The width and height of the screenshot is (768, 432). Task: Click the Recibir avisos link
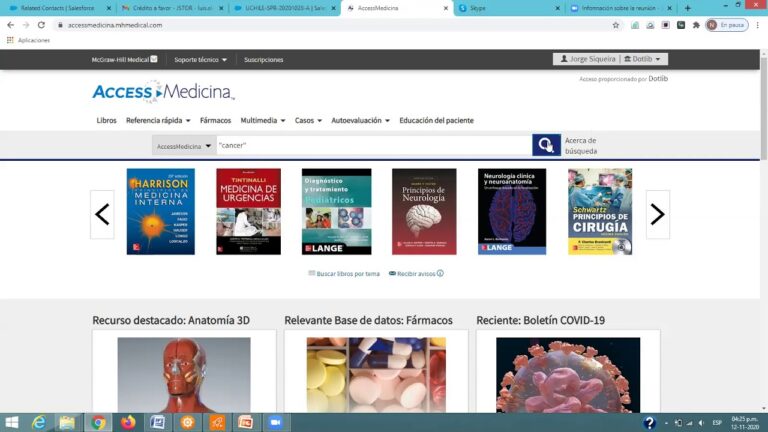(412, 274)
